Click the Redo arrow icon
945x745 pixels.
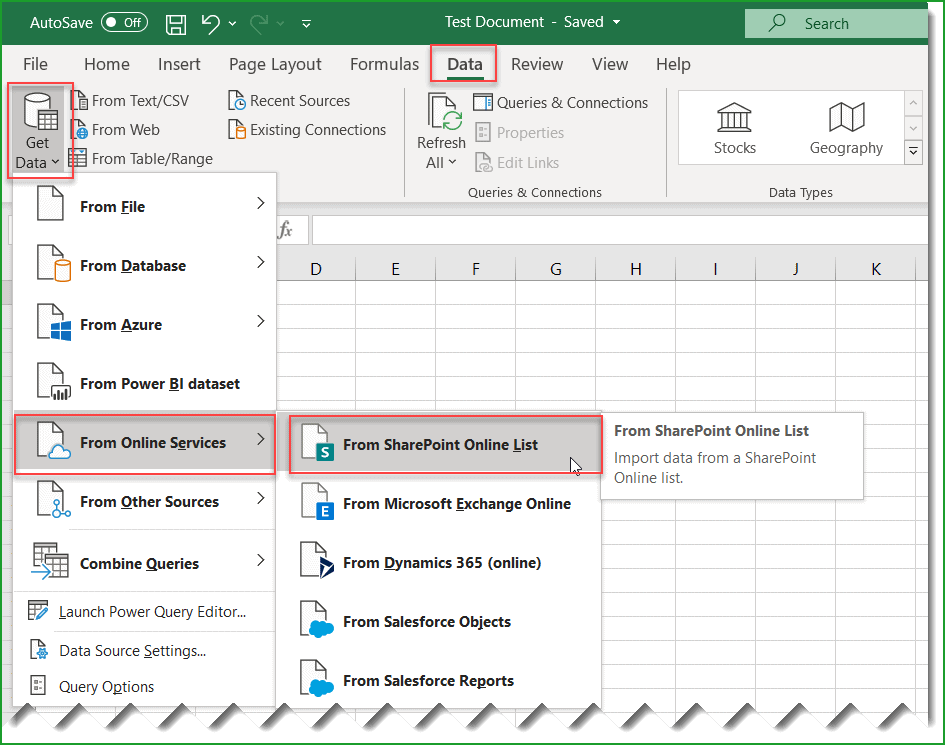[x=259, y=24]
